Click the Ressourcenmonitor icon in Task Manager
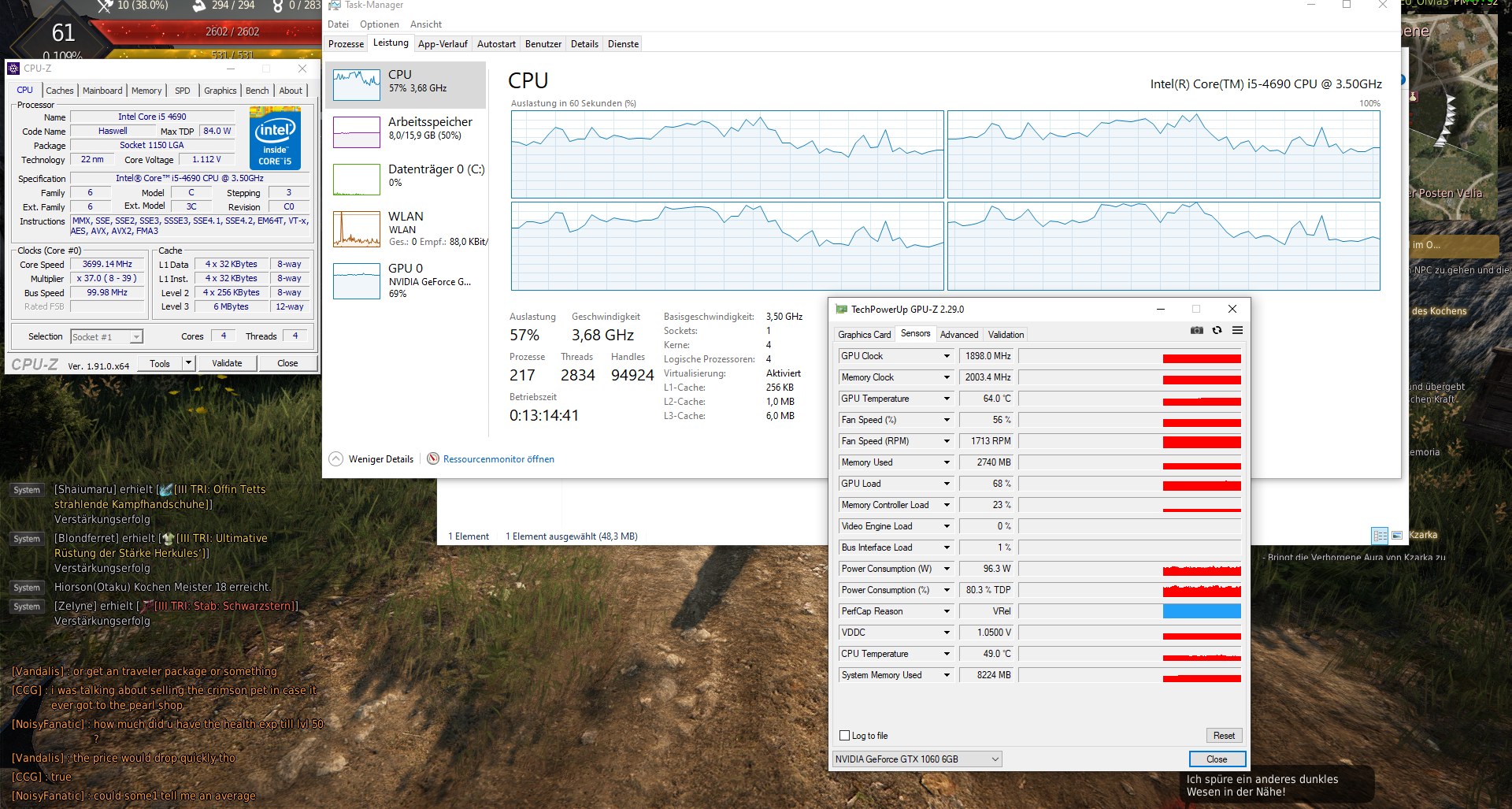The width and height of the screenshot is (1512, 809). [433, 458]
